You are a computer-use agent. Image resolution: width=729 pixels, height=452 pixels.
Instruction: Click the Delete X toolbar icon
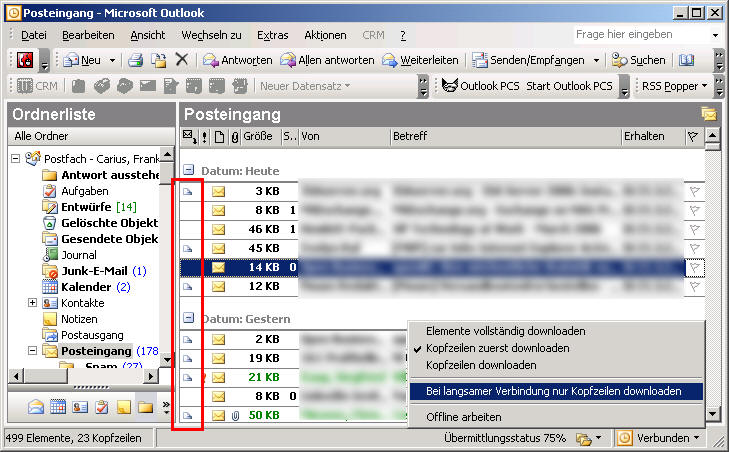click(x=182, y=60)
